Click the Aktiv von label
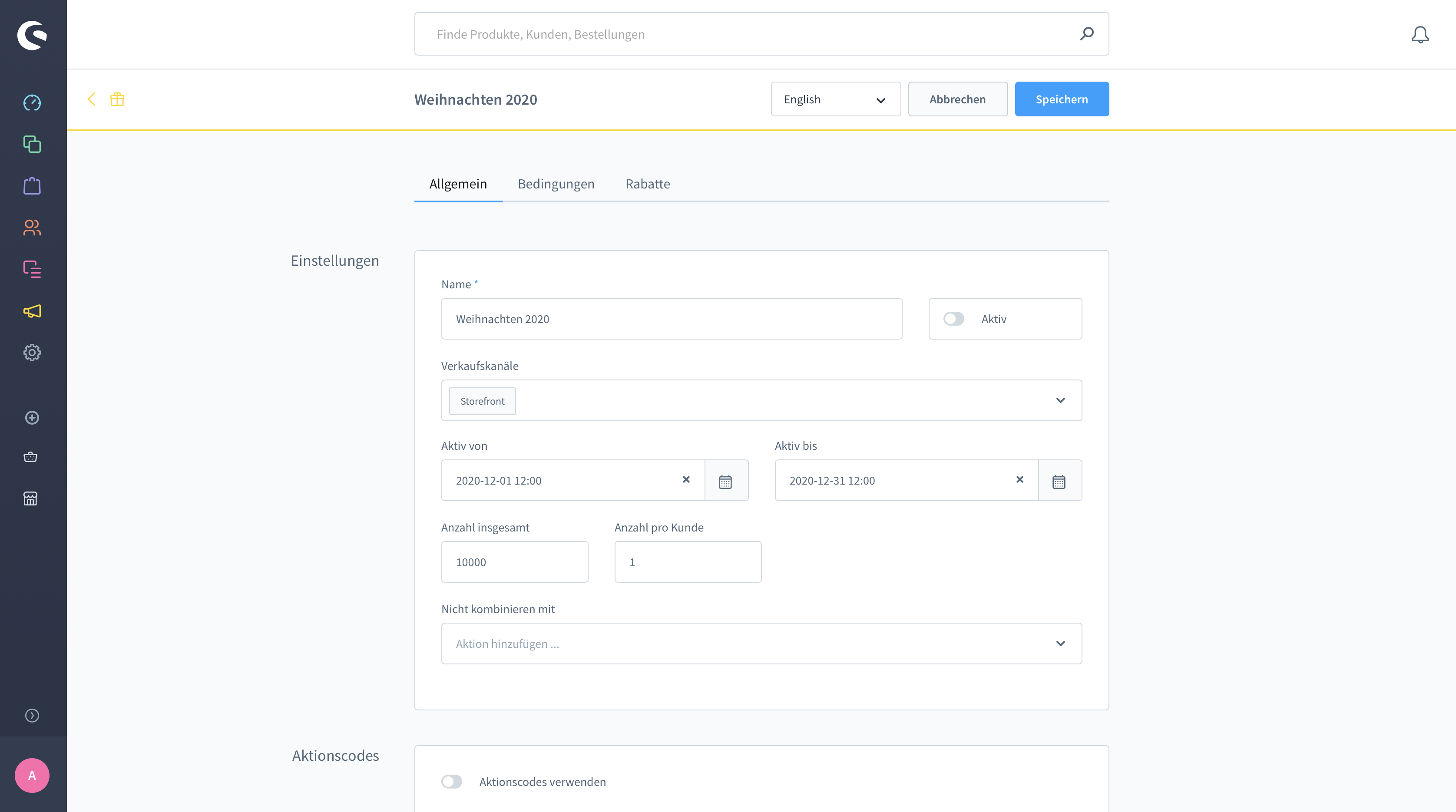This screenshot has height=812, width=1456. (x=464, y=446)
